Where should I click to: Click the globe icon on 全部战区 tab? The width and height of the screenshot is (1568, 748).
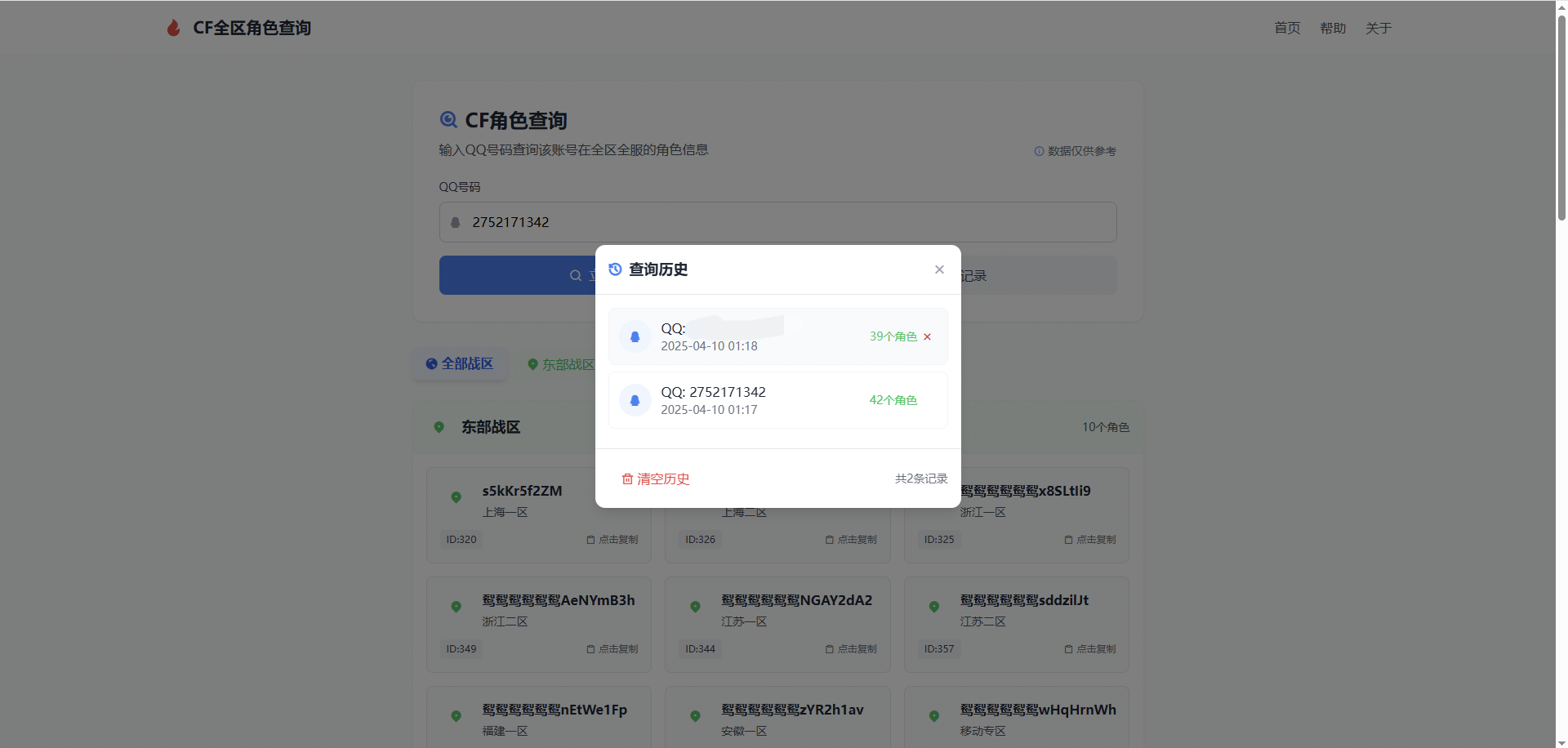point(431,363)
